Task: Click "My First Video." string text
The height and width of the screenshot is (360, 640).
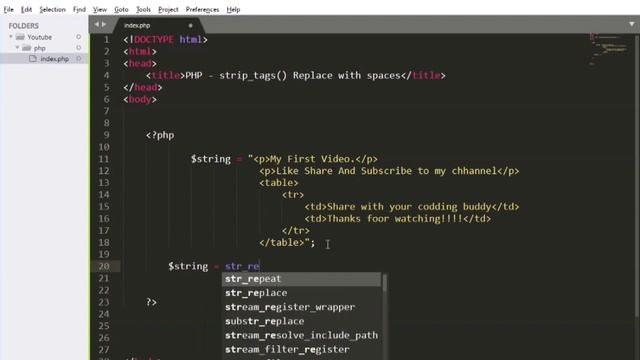Action: click(x=313, y=159)
